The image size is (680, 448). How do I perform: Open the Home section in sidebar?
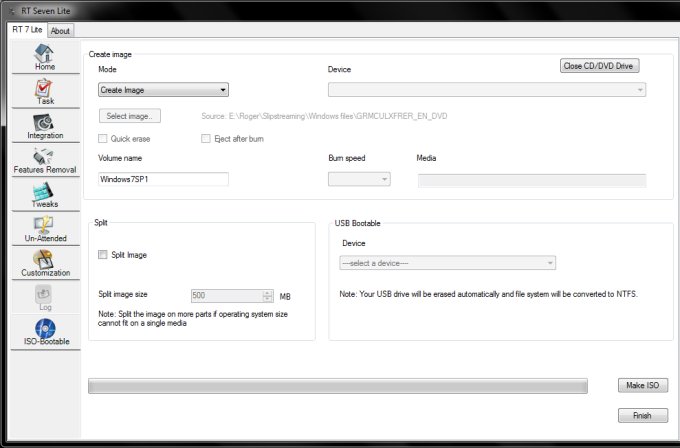tap(45, 57)
